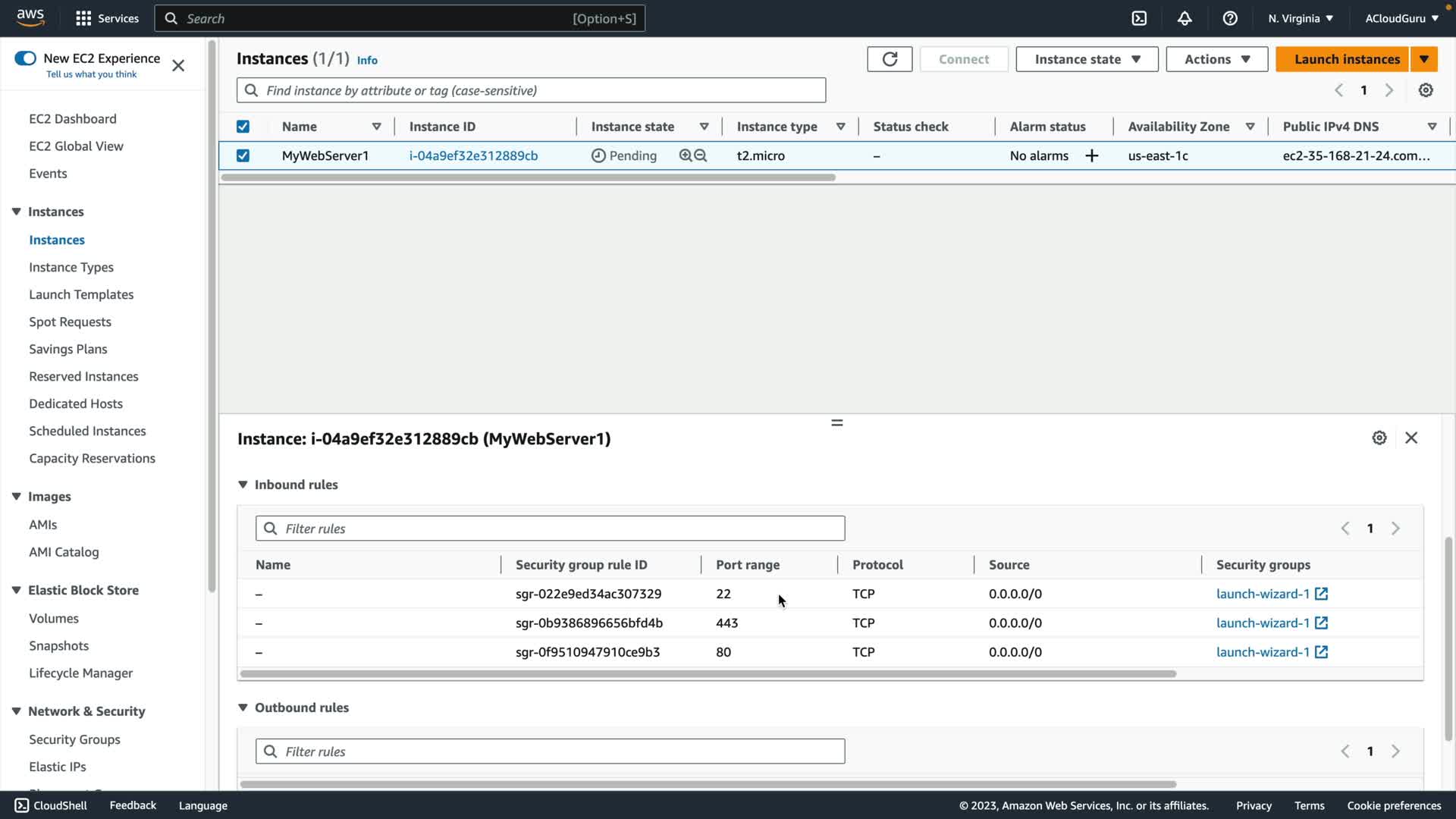Image resolution: width=1456 pixels, height=819 pixels.
Task: Open CloudShell from the top bar icon
Action: point(1139,18)
